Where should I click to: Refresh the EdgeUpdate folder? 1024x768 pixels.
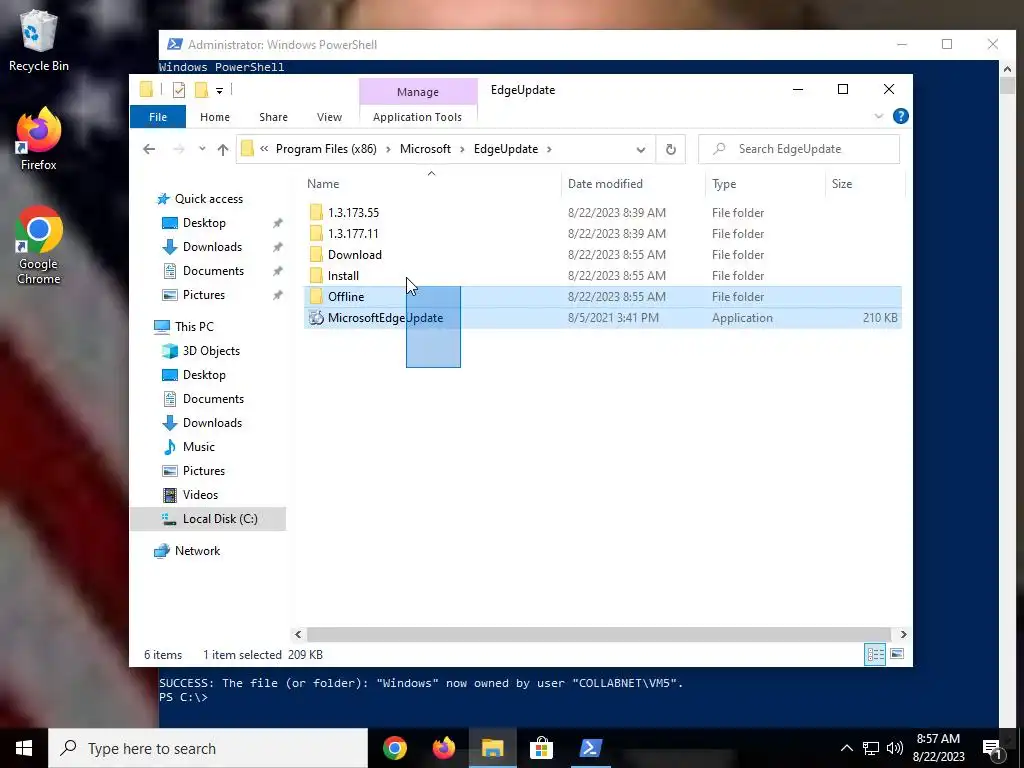click(671, 150)
